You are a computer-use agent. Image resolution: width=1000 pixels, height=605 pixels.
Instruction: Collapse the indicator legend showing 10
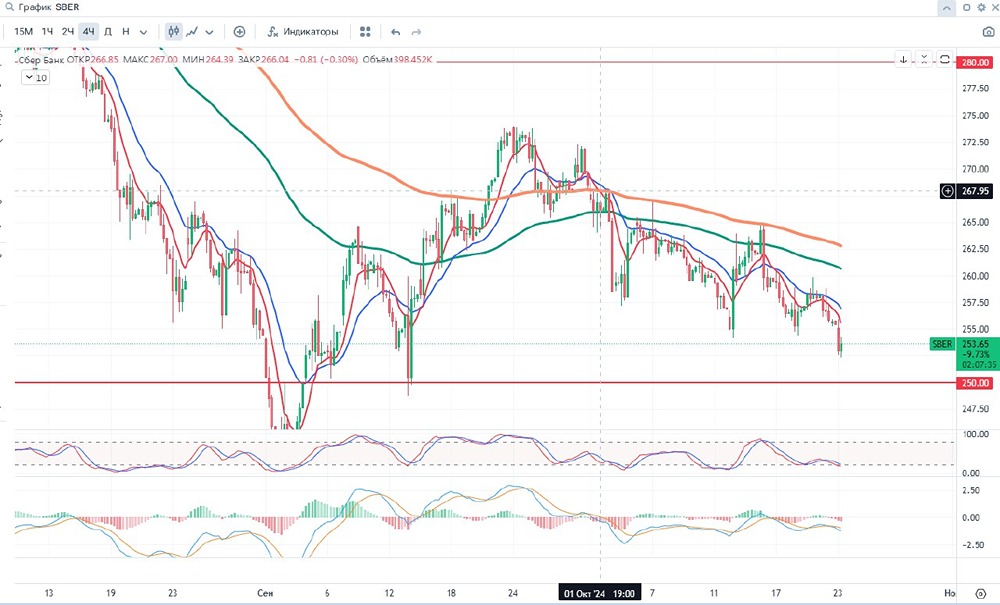tap(35, 78)
